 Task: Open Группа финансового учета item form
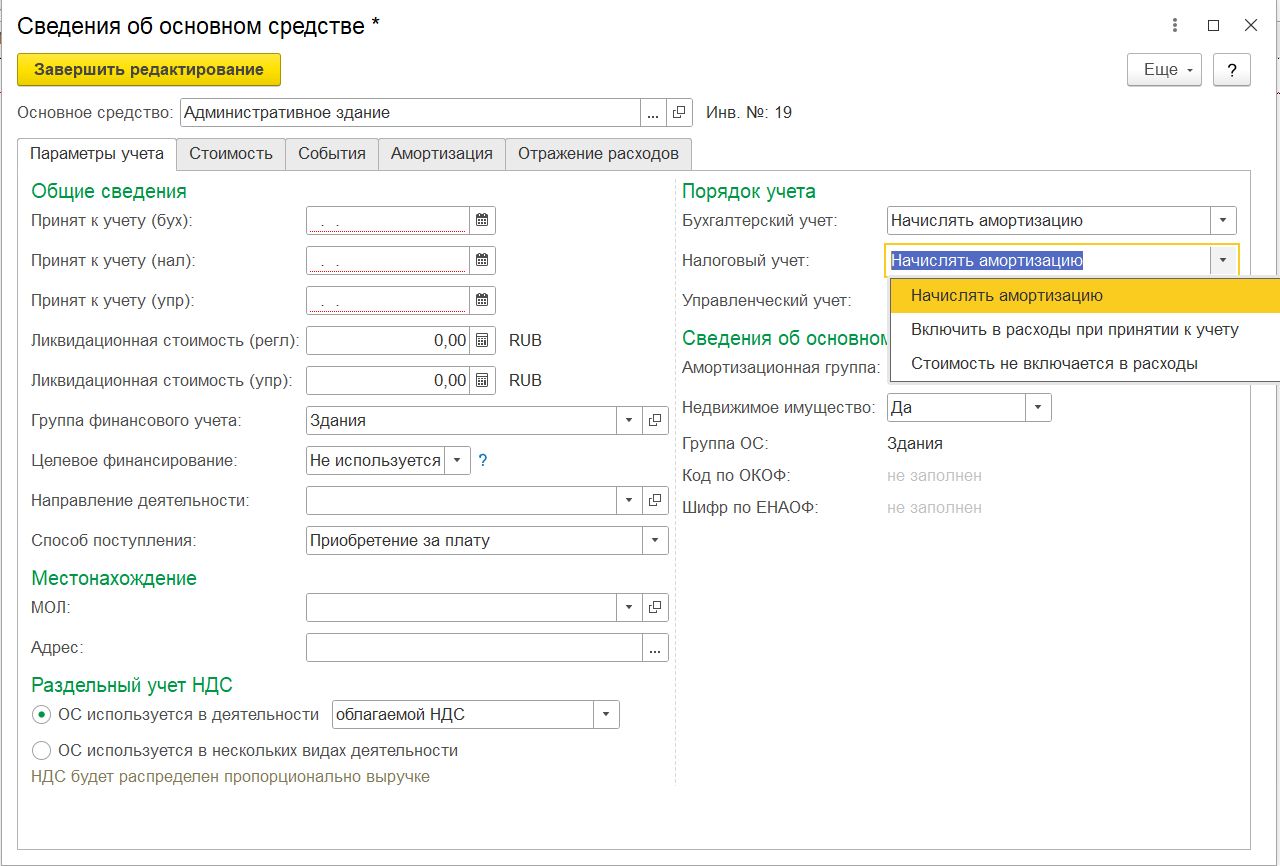tap(655, 420)
